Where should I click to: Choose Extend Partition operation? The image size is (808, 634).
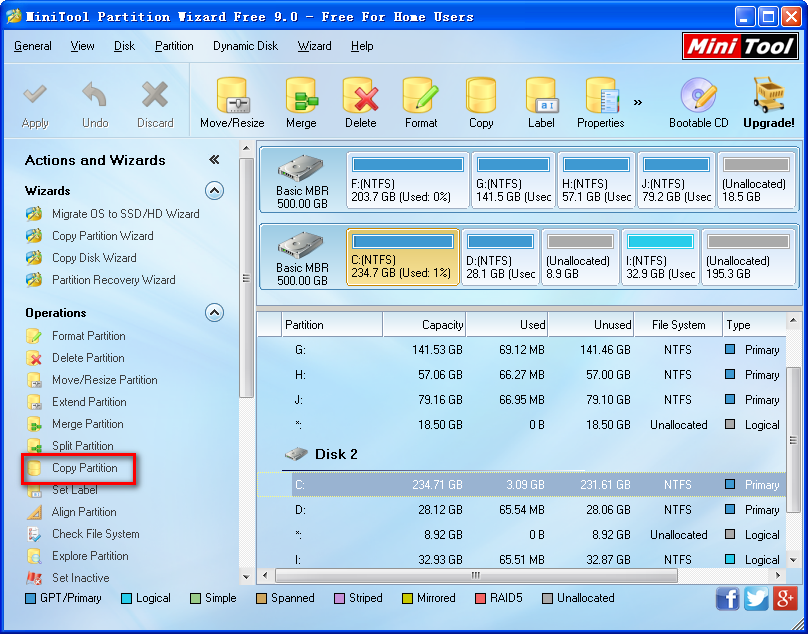tap(89, 402)
